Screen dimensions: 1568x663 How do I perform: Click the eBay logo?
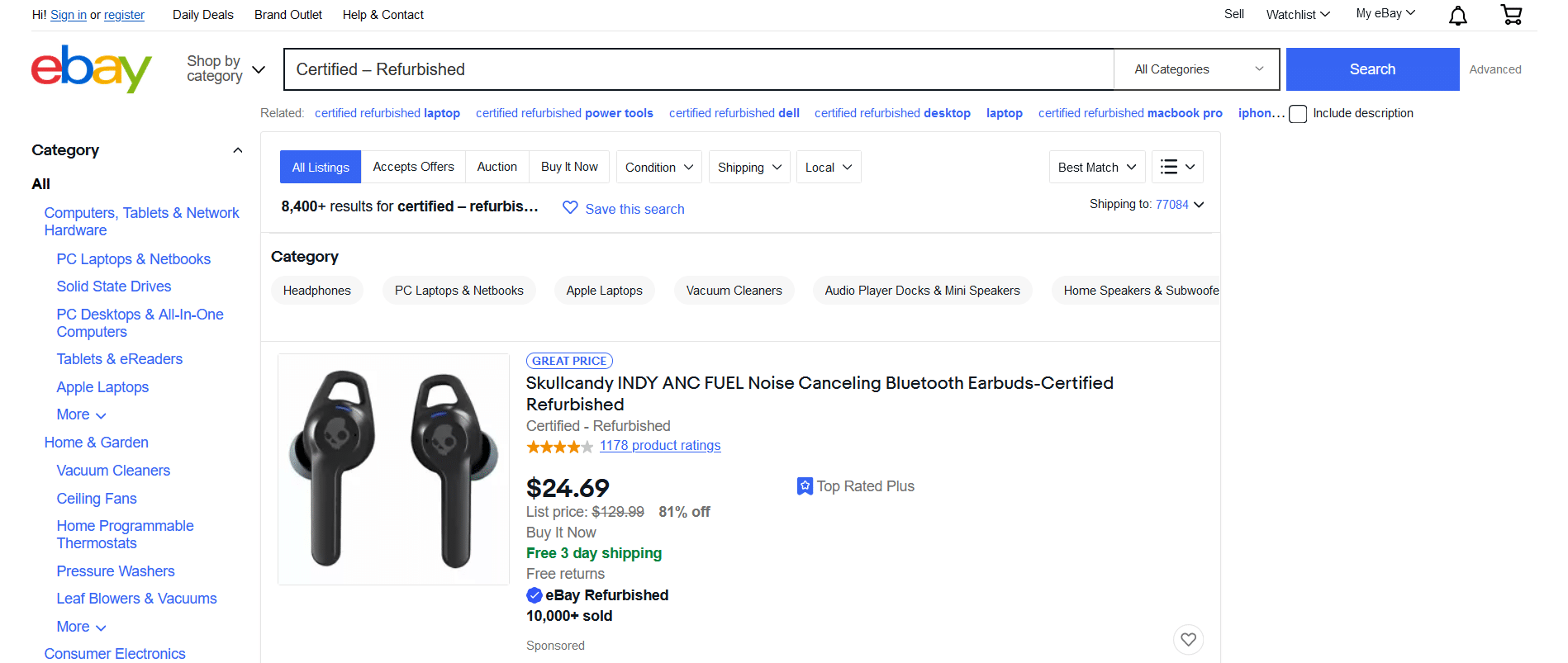92,69
